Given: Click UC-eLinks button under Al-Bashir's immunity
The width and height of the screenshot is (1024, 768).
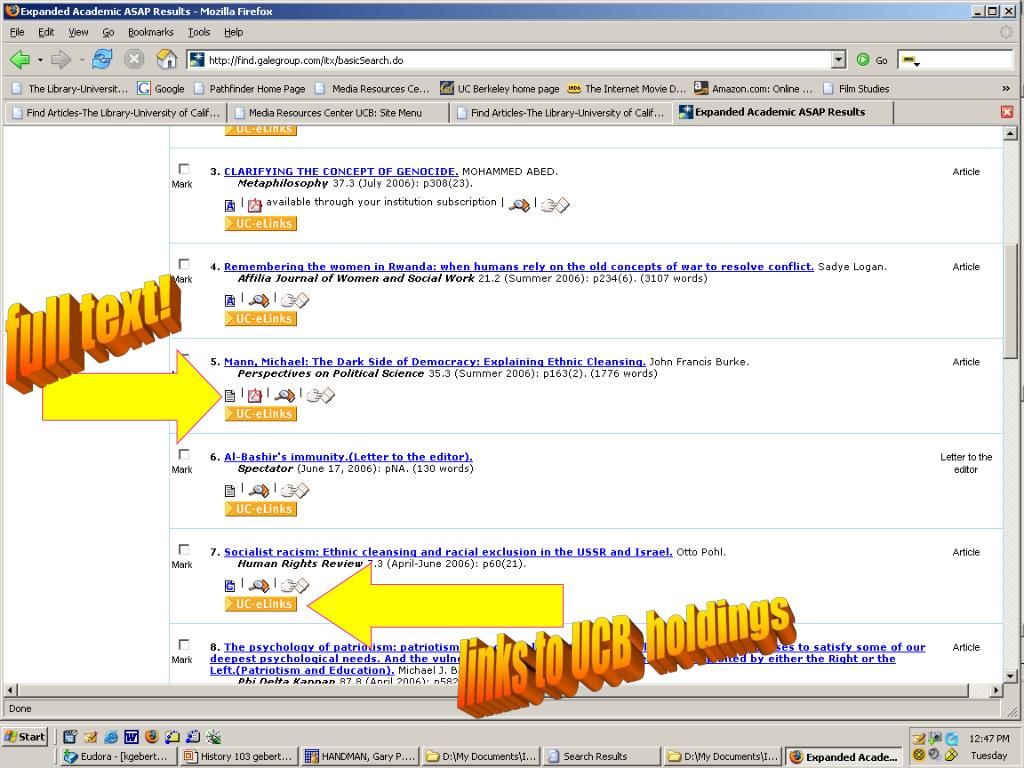Looking at the screenshot, I should (261, 509).
